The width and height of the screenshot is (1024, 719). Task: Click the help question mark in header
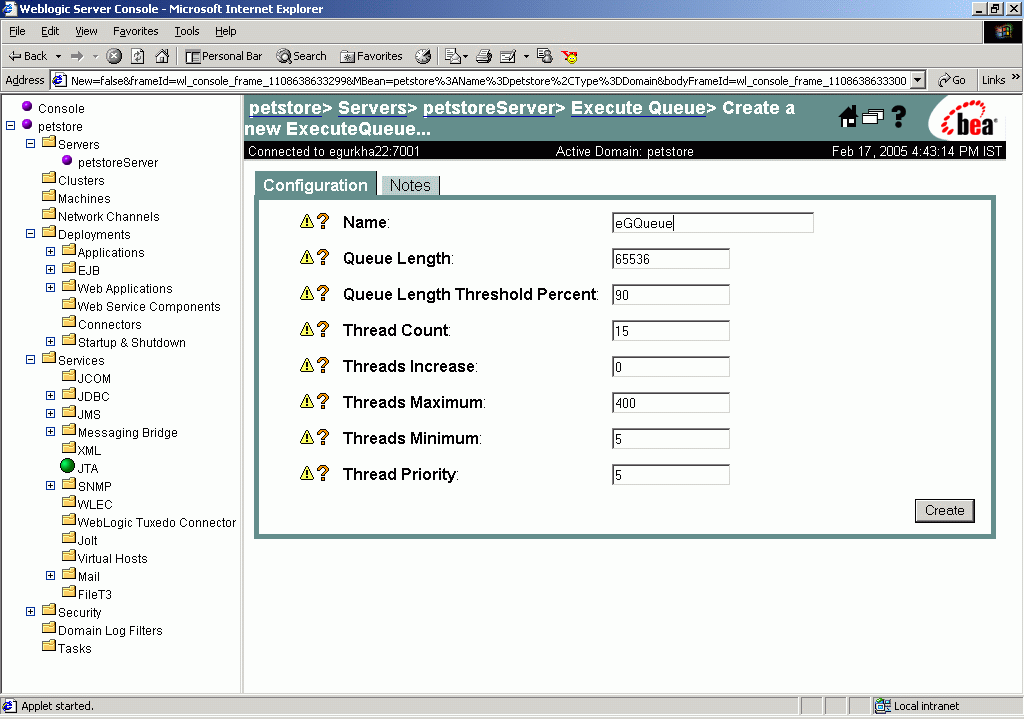pyautogui.click(x=899, y=117)
